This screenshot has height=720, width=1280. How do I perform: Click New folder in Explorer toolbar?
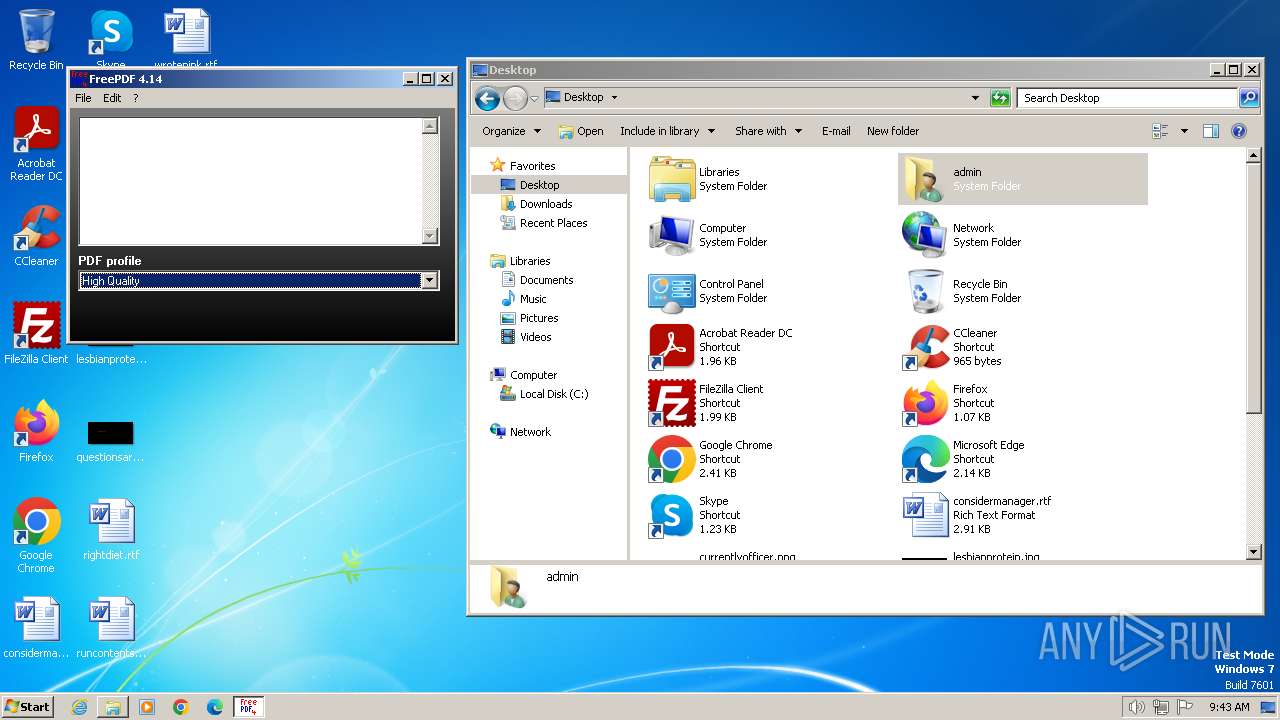click(x=893, y=131)
